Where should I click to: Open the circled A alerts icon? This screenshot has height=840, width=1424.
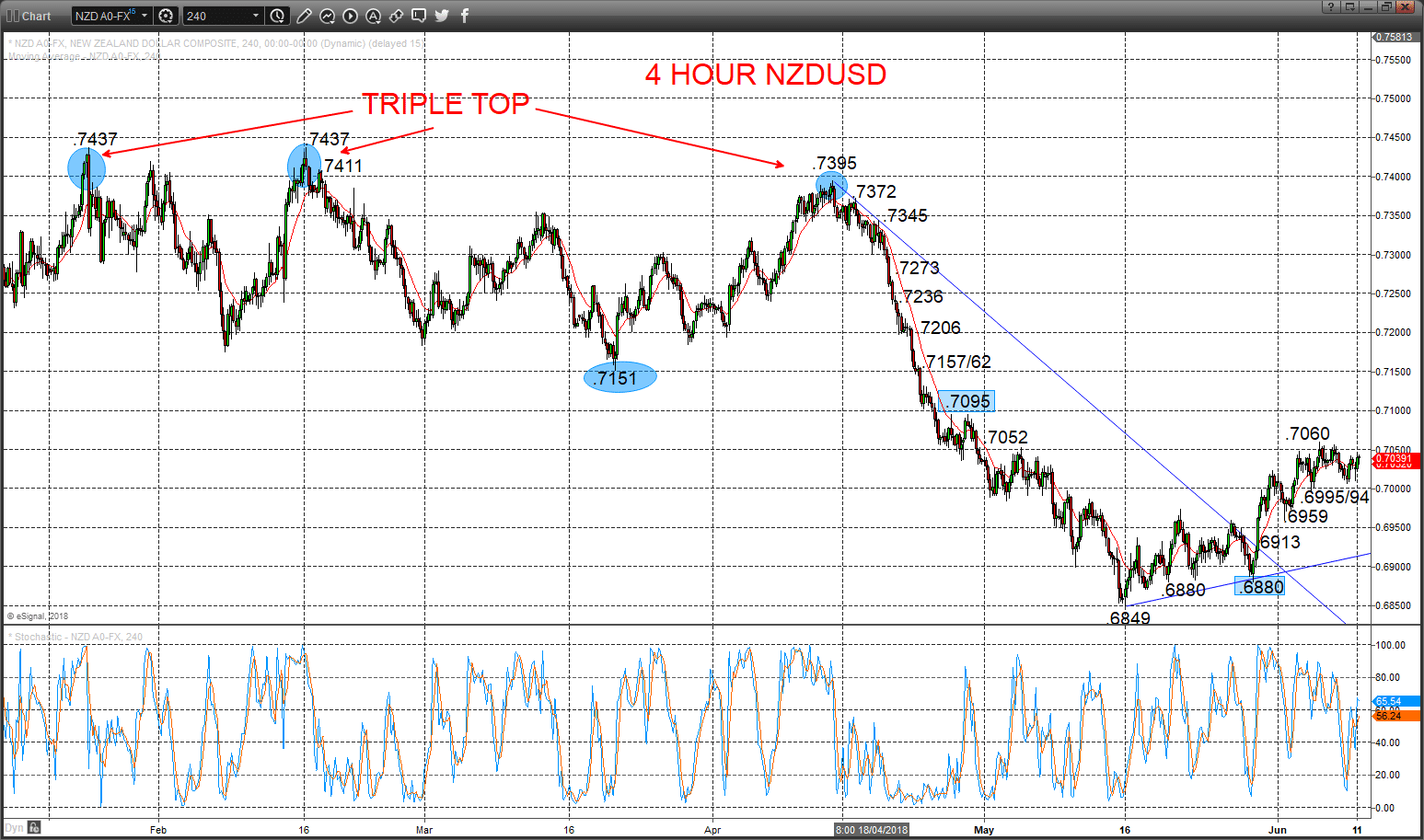click(373, 16)
